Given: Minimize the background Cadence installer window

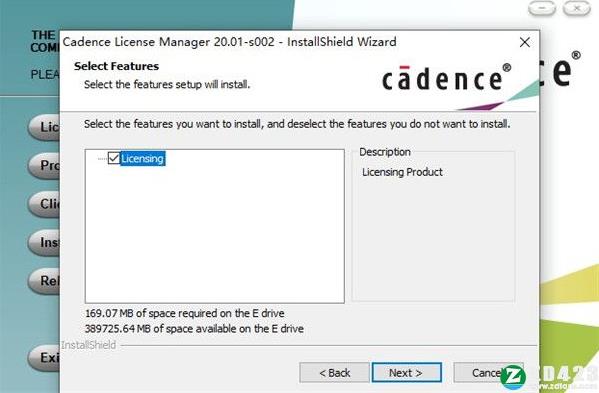Looking at the screenshot, I should click(542, 8).
